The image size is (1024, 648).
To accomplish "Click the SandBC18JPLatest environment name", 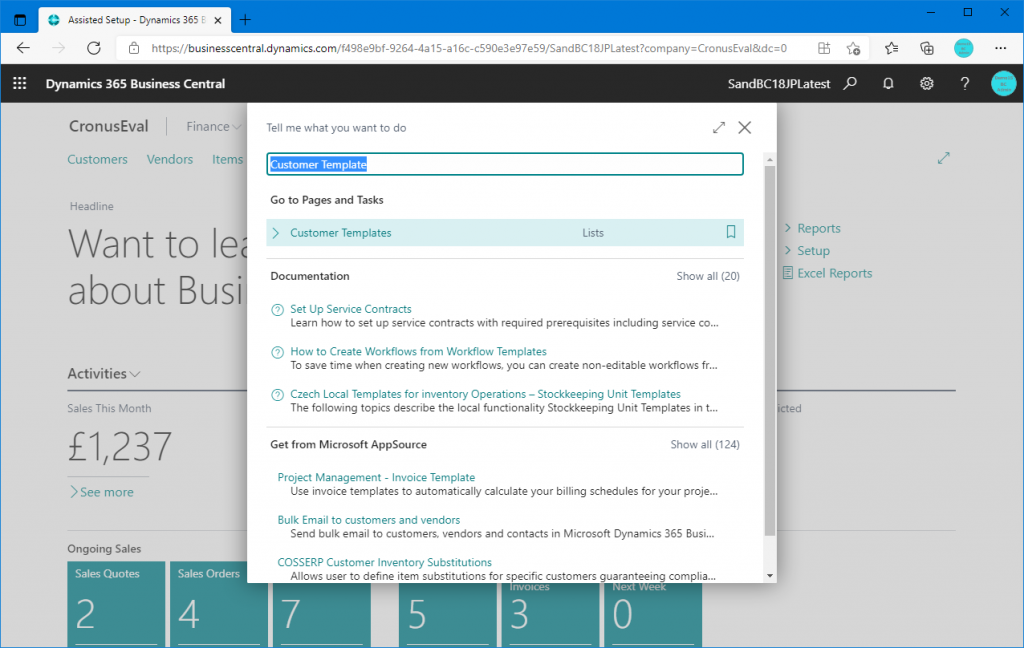I will (779, 84).
